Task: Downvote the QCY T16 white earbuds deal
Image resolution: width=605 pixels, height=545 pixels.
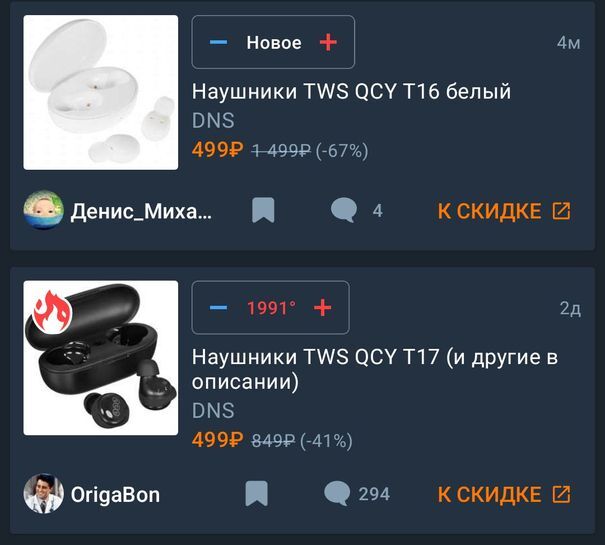Action: (218, 42)
